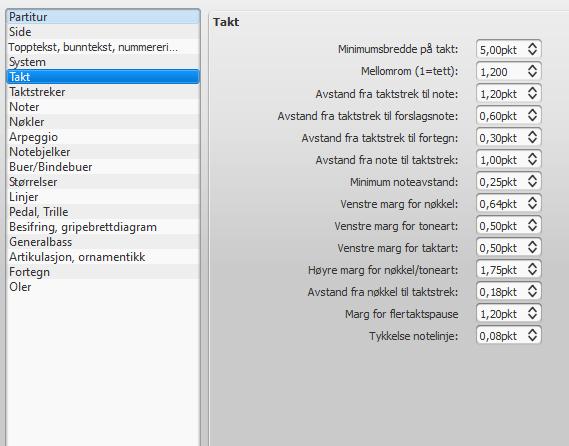This screenshot has height=446, width=569.
Task: Select the Taktstreker category
Action: [x=103, y=92]
